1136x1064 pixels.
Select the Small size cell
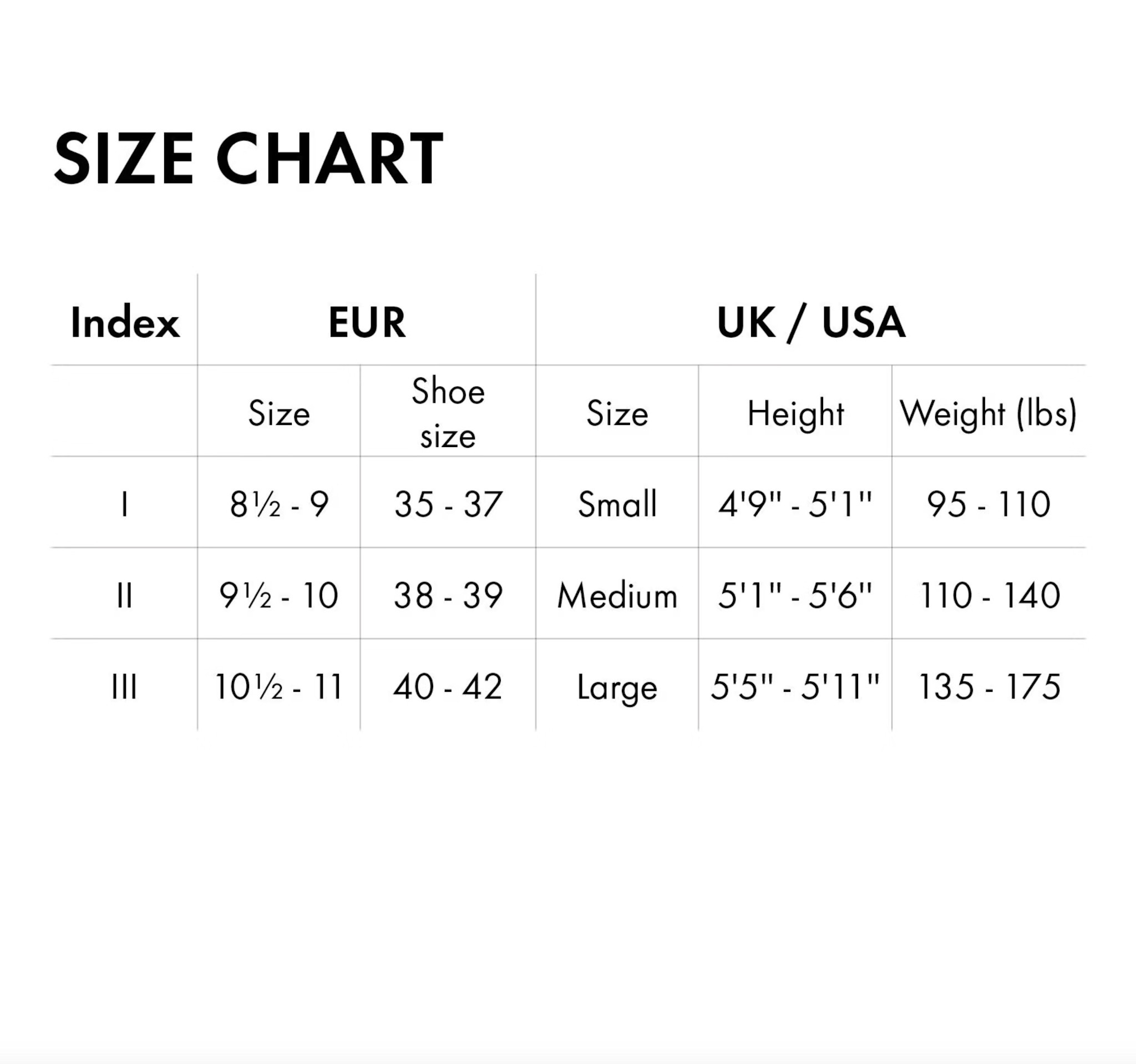click(x=617, y=505)
